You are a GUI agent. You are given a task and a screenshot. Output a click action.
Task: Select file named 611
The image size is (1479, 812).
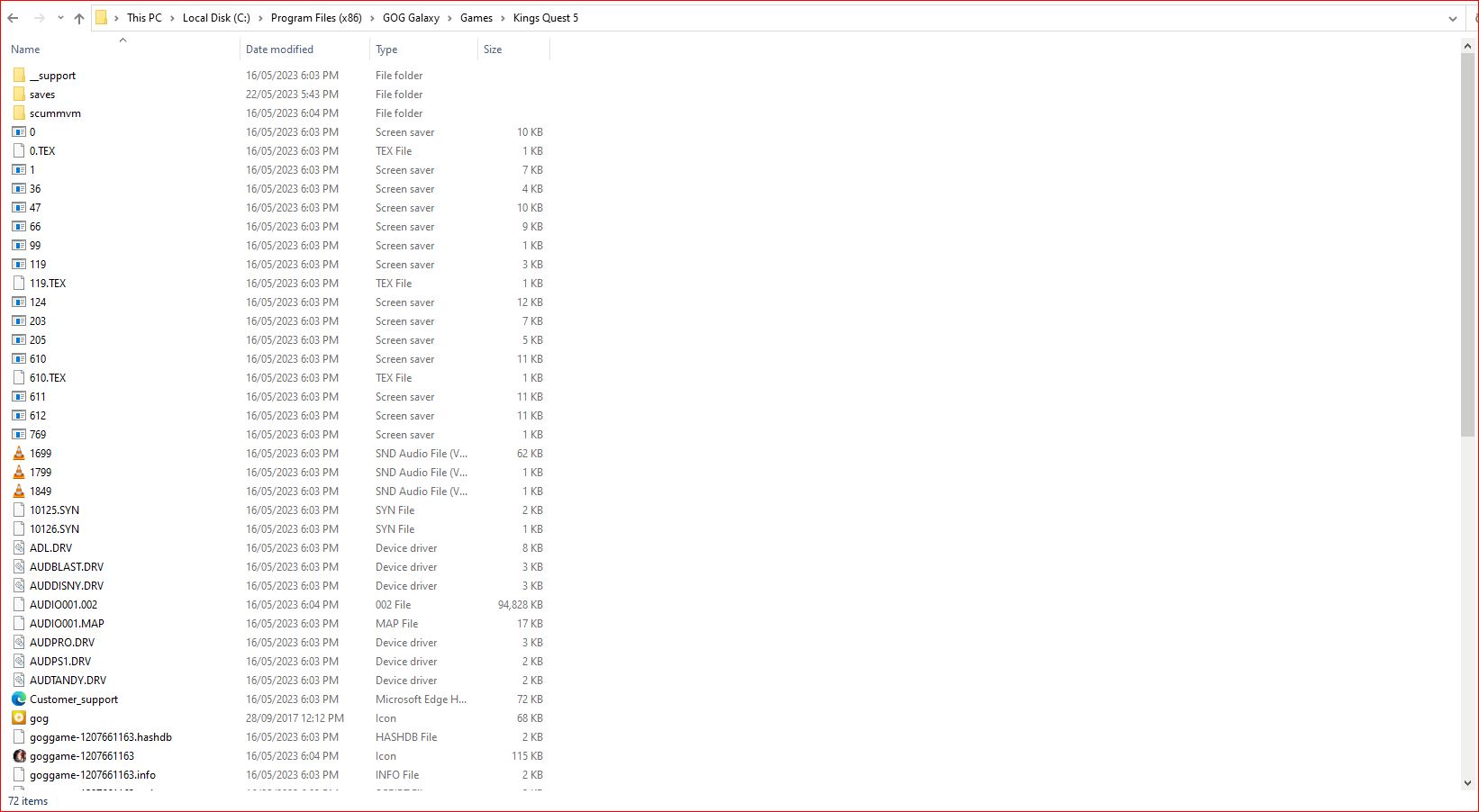[38, 397]
